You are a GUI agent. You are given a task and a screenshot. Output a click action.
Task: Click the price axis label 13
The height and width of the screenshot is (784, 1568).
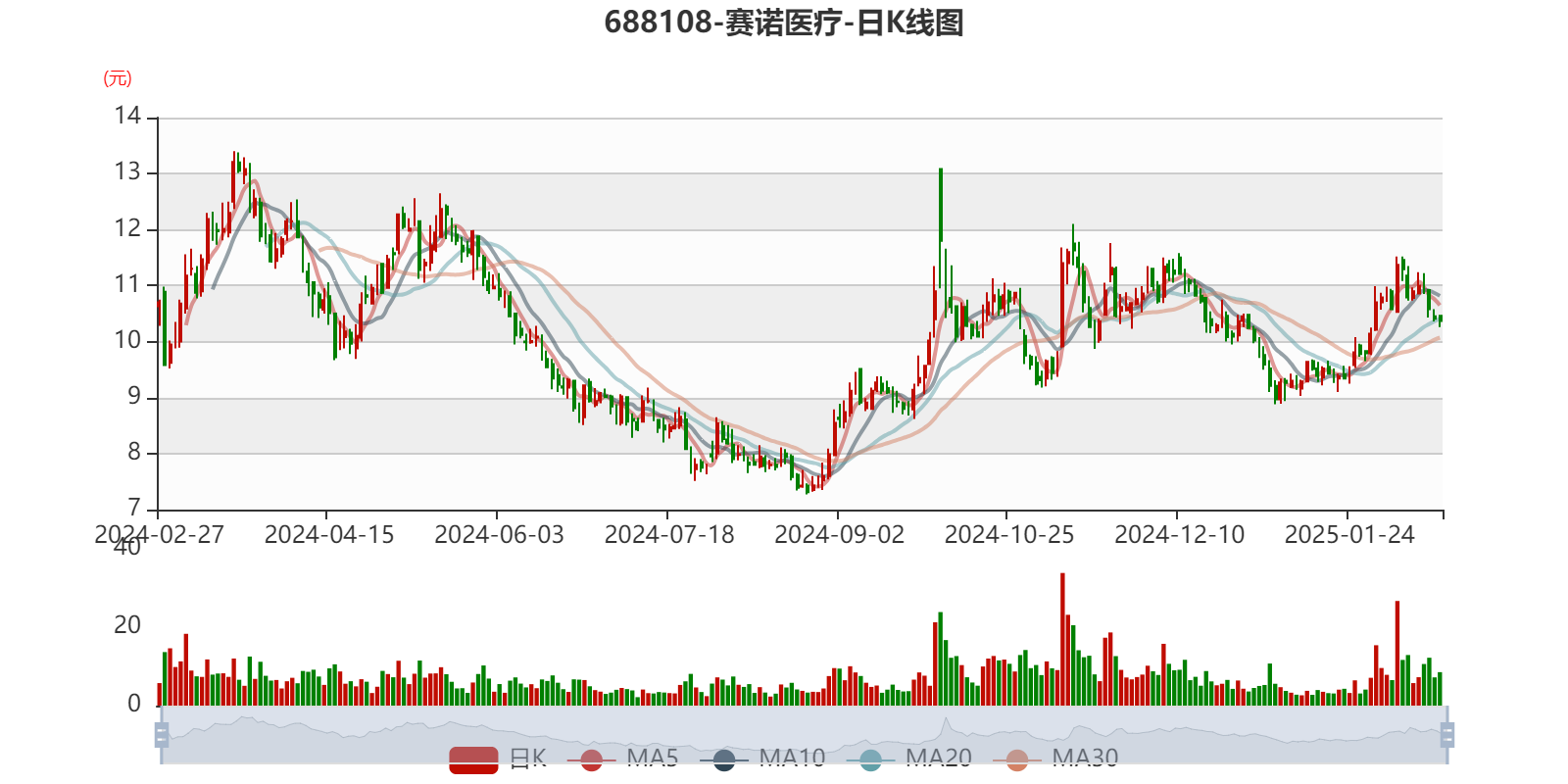[x=127, y=172]
